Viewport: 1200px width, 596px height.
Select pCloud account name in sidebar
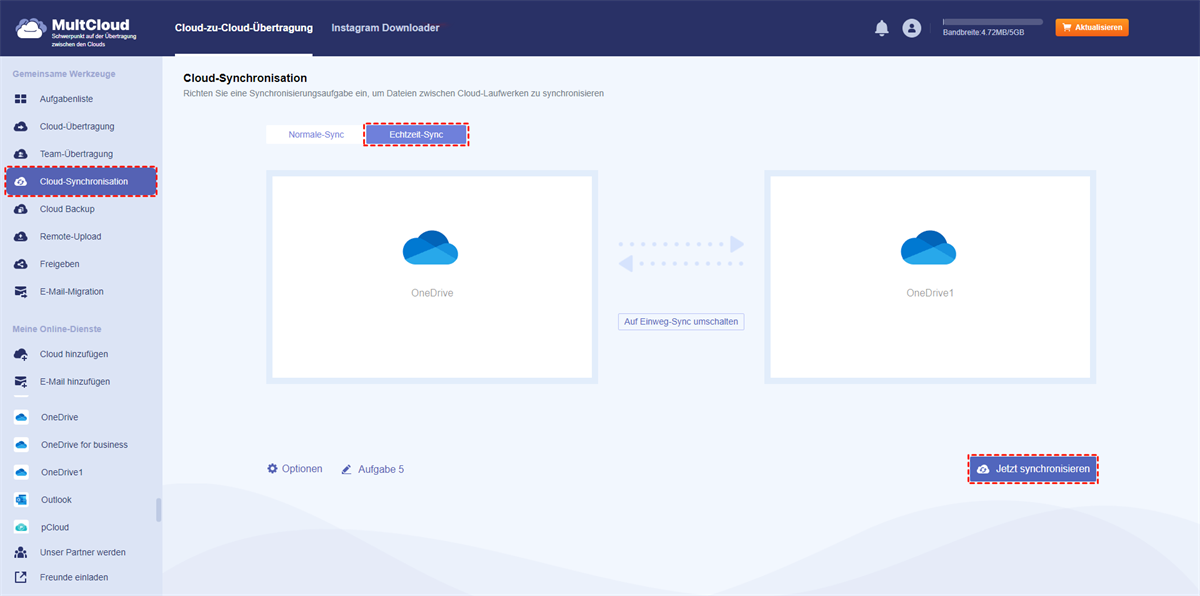54,527
